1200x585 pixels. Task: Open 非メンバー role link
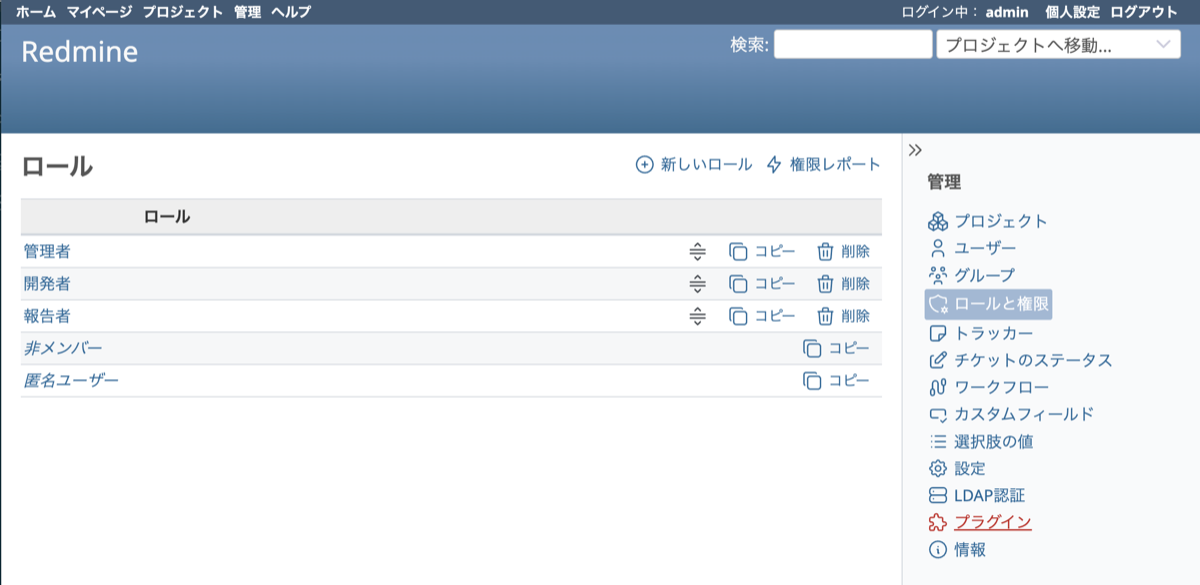(x=63, y=348)
